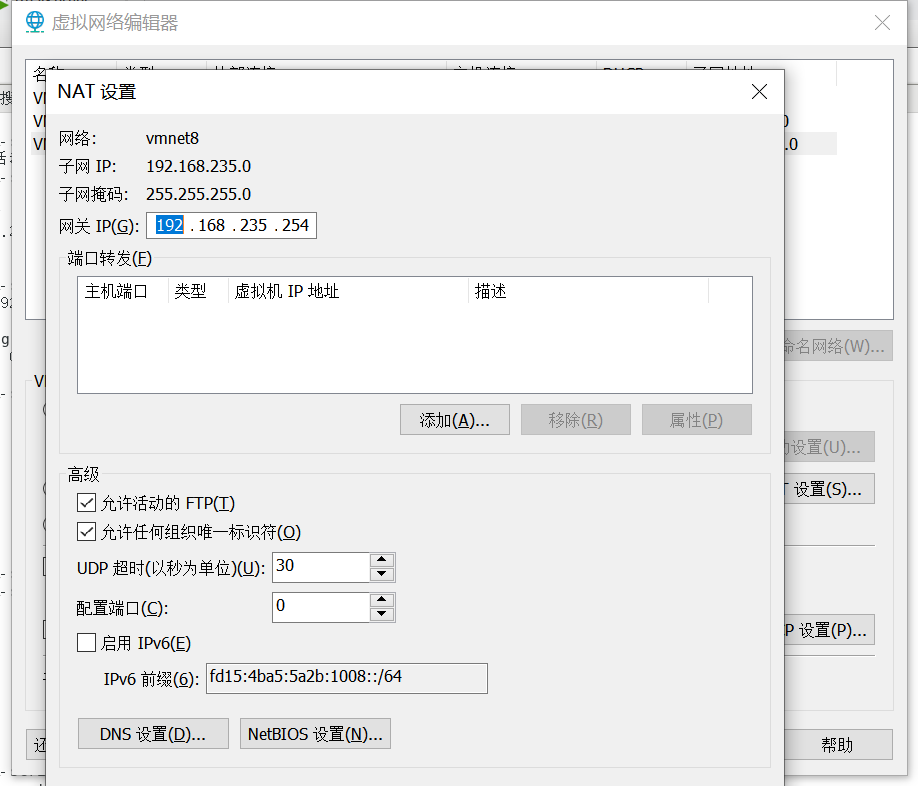
Task: Enable the 启用 IPv6(E) checkbox
Action: coord(87,643)
